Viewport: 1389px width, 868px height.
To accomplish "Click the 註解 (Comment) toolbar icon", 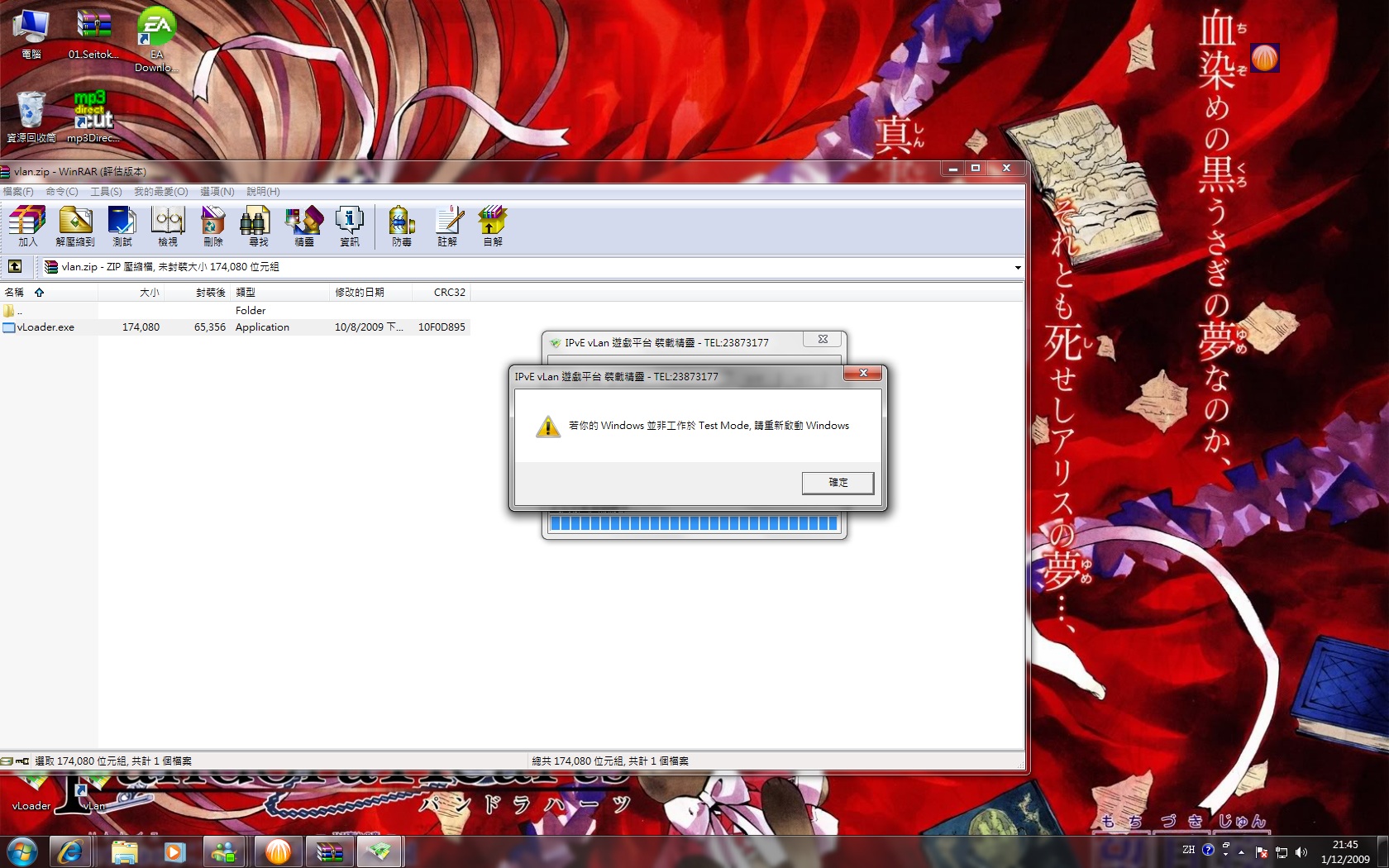I will (447, 226).
